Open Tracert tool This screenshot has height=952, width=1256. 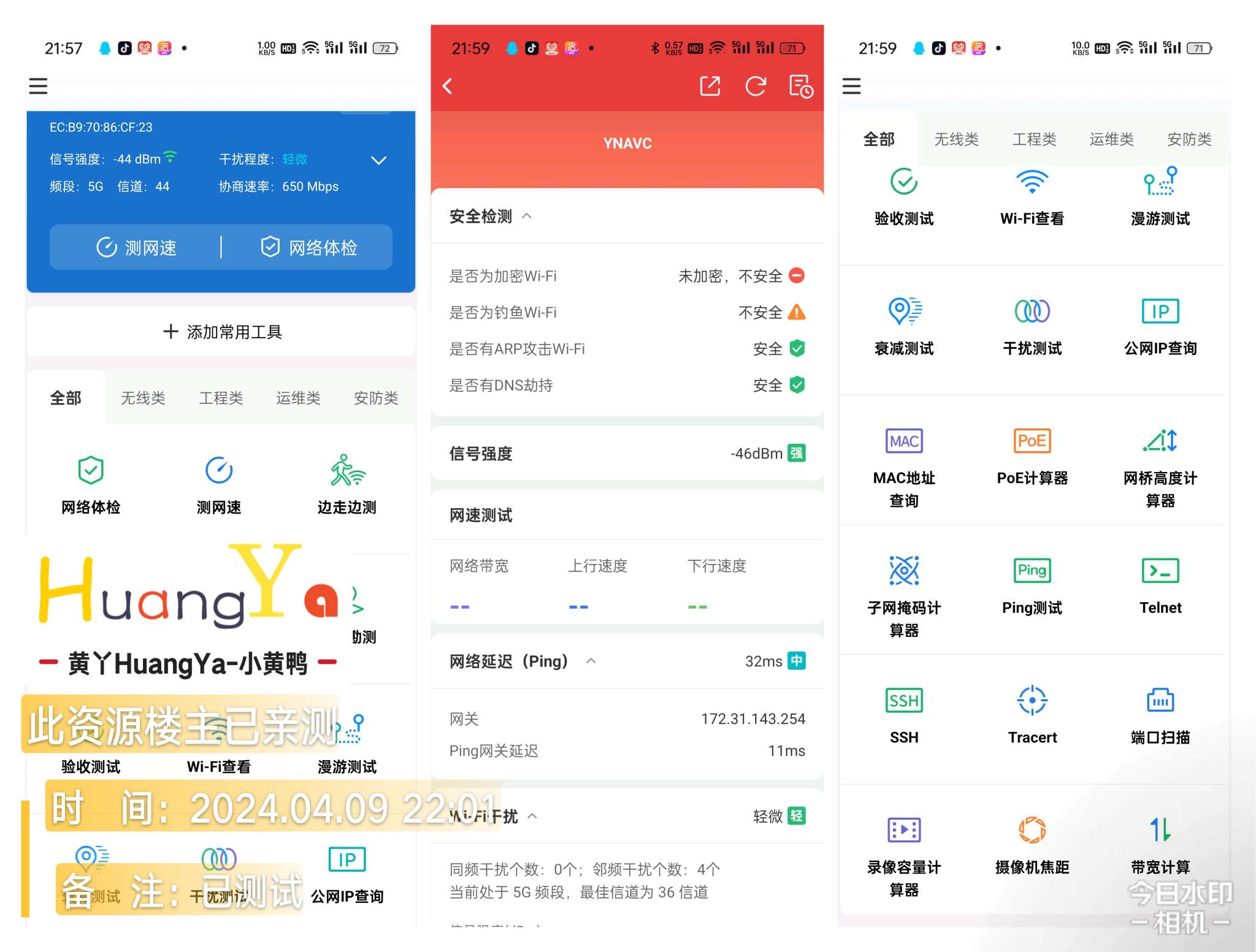1032,715
